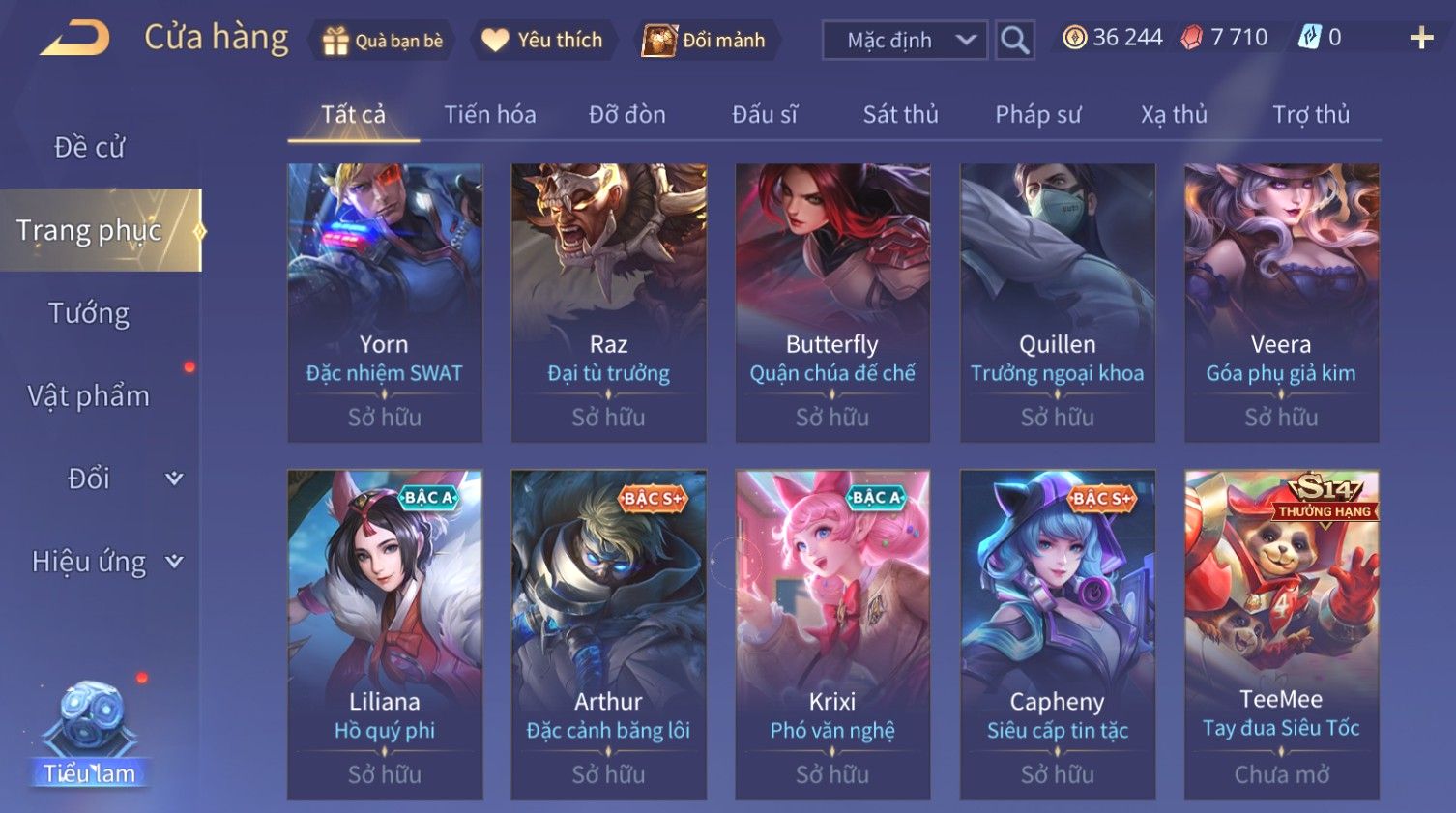Viewport: 1456px width, 813px height.
Task: Open Đề cử recommendations section
Action: 89,147
